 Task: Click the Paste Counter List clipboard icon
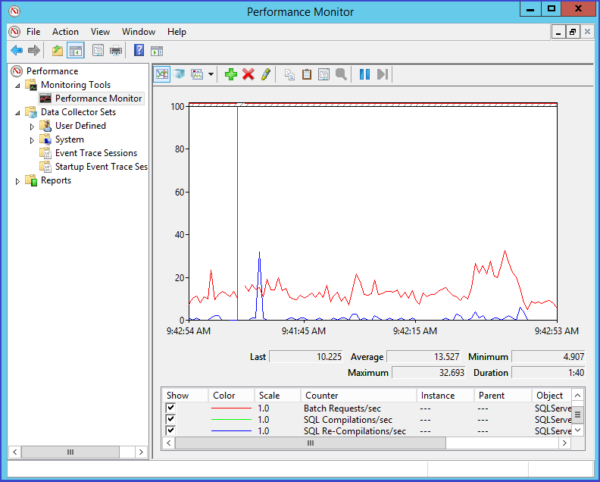307,74
